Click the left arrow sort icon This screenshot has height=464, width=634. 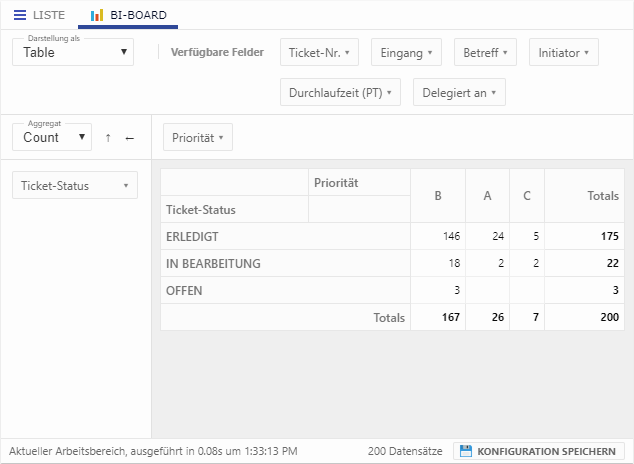coord(129,138)
